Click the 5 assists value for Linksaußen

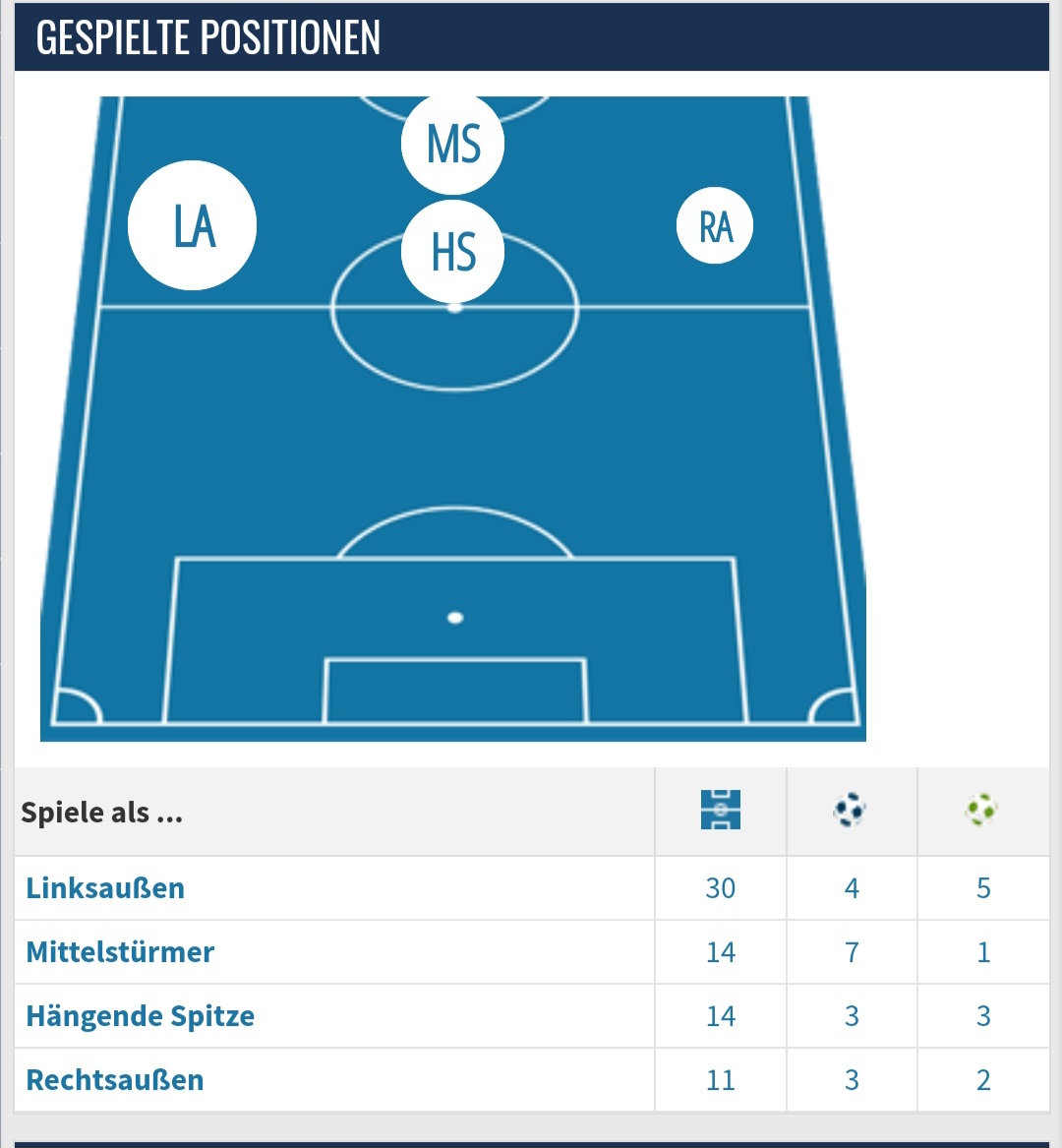click(x=983, y=888)
